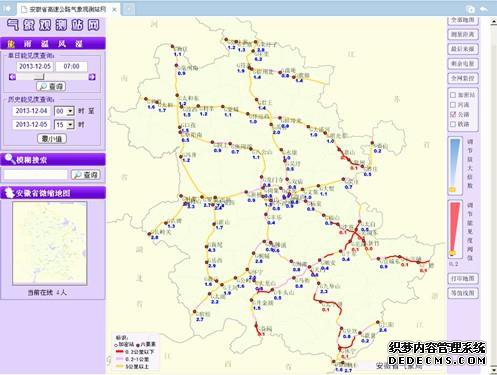Enable the 加密站 checkbox

point(453,95)
